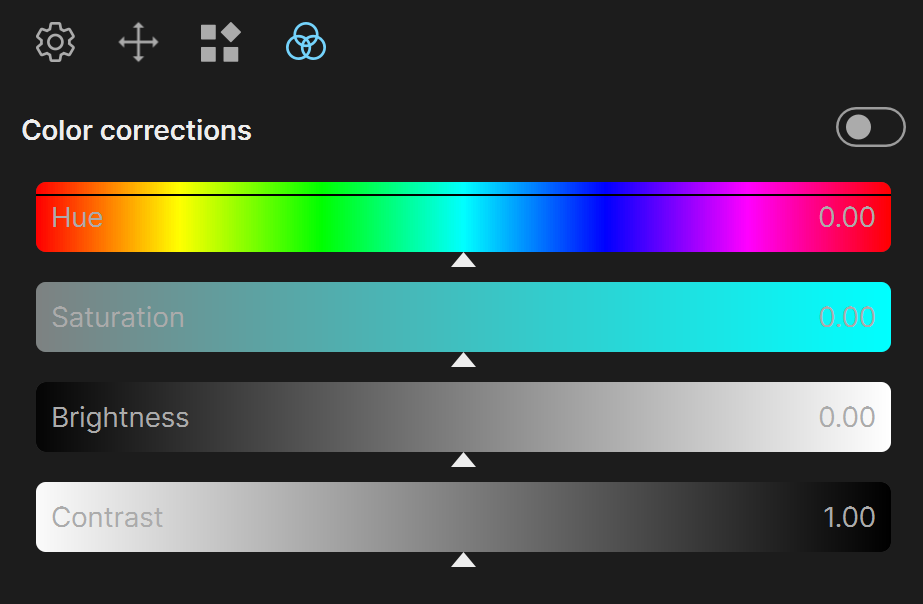The width and height of the screenshot is (923, 604).
Task: Click the Contrast value 1.00 field
Action: (x=849, y=517)
